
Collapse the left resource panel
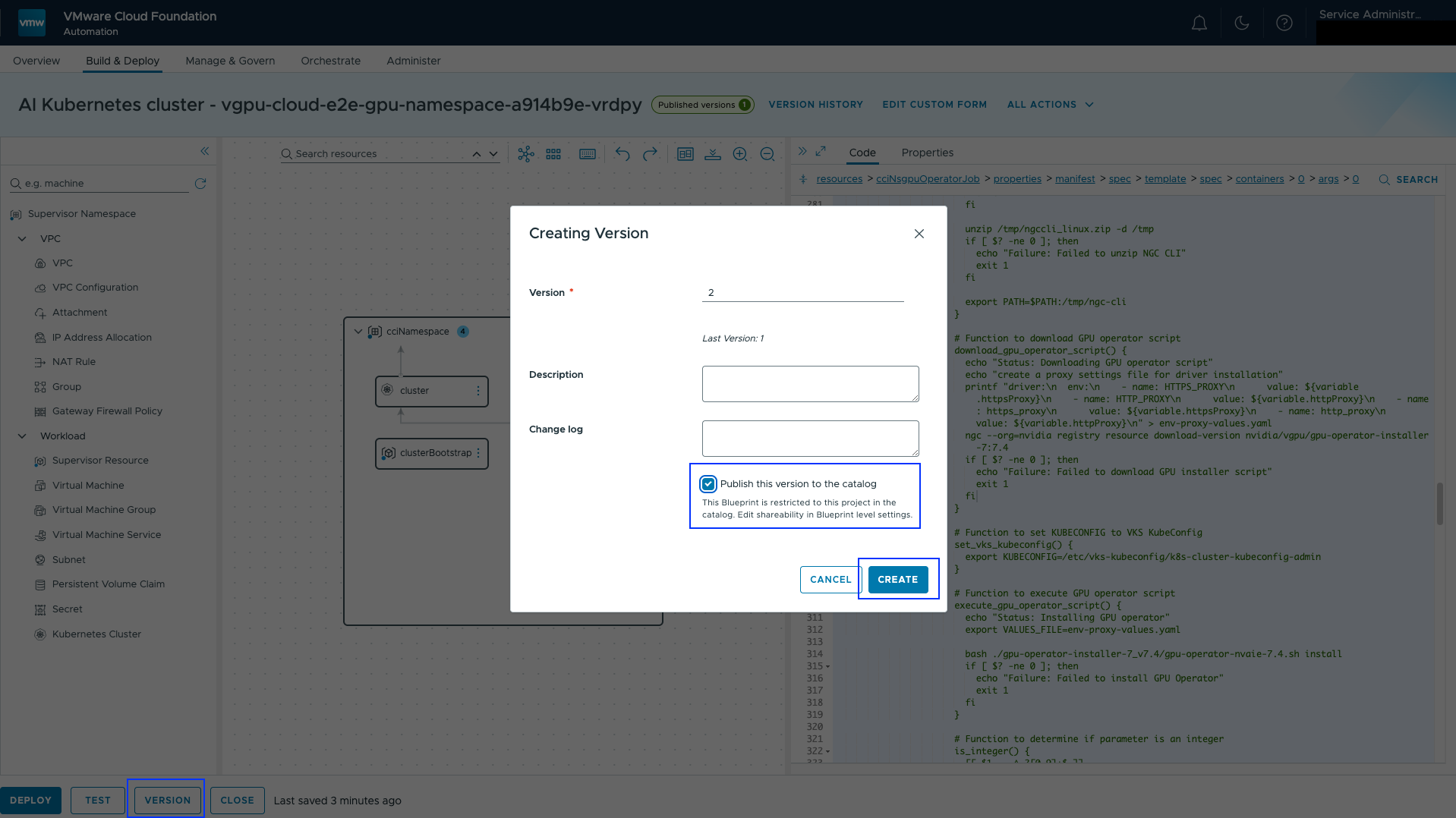click(204, 151)
